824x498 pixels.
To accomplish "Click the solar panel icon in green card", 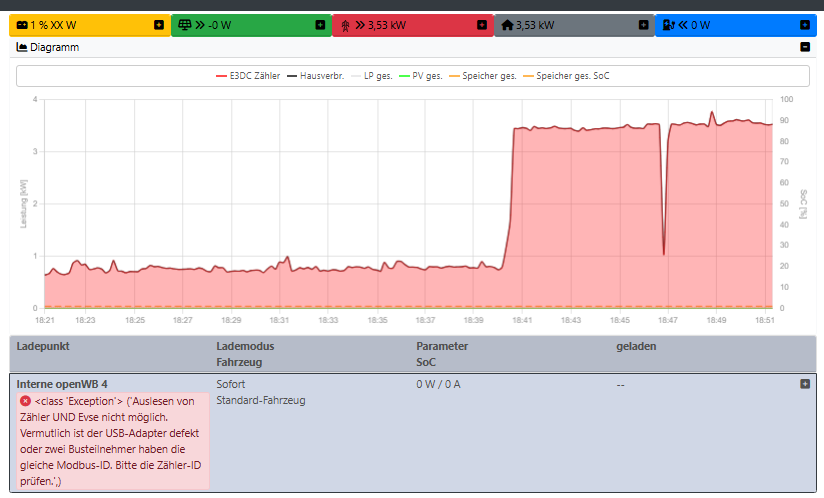I will coord(185,25).
